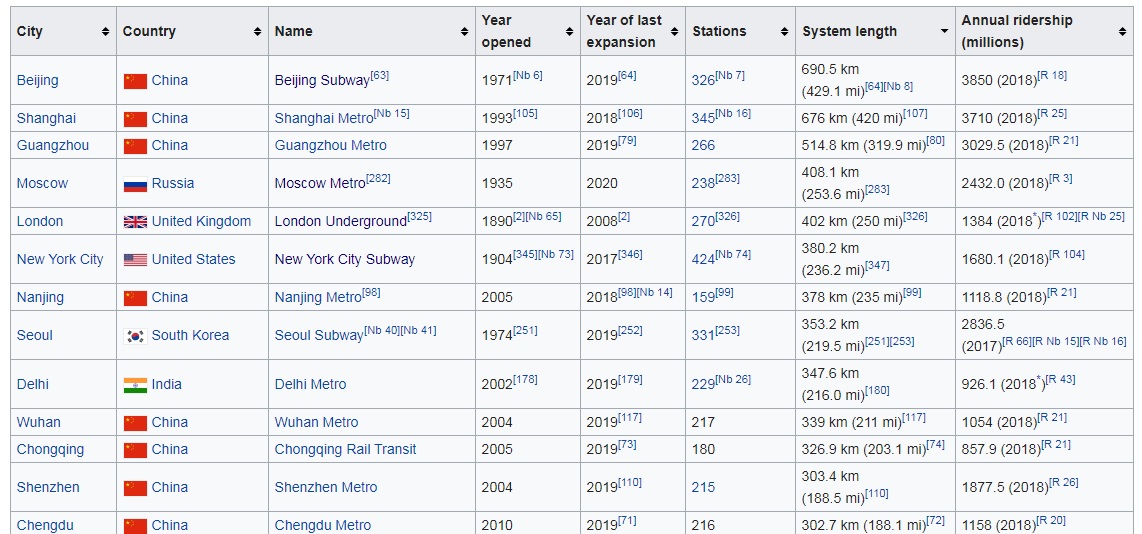Sort by Annual ridership column arrows
Image resolution: width=1142 pixels, height=534 pixels.
[x=1122, y=32]
